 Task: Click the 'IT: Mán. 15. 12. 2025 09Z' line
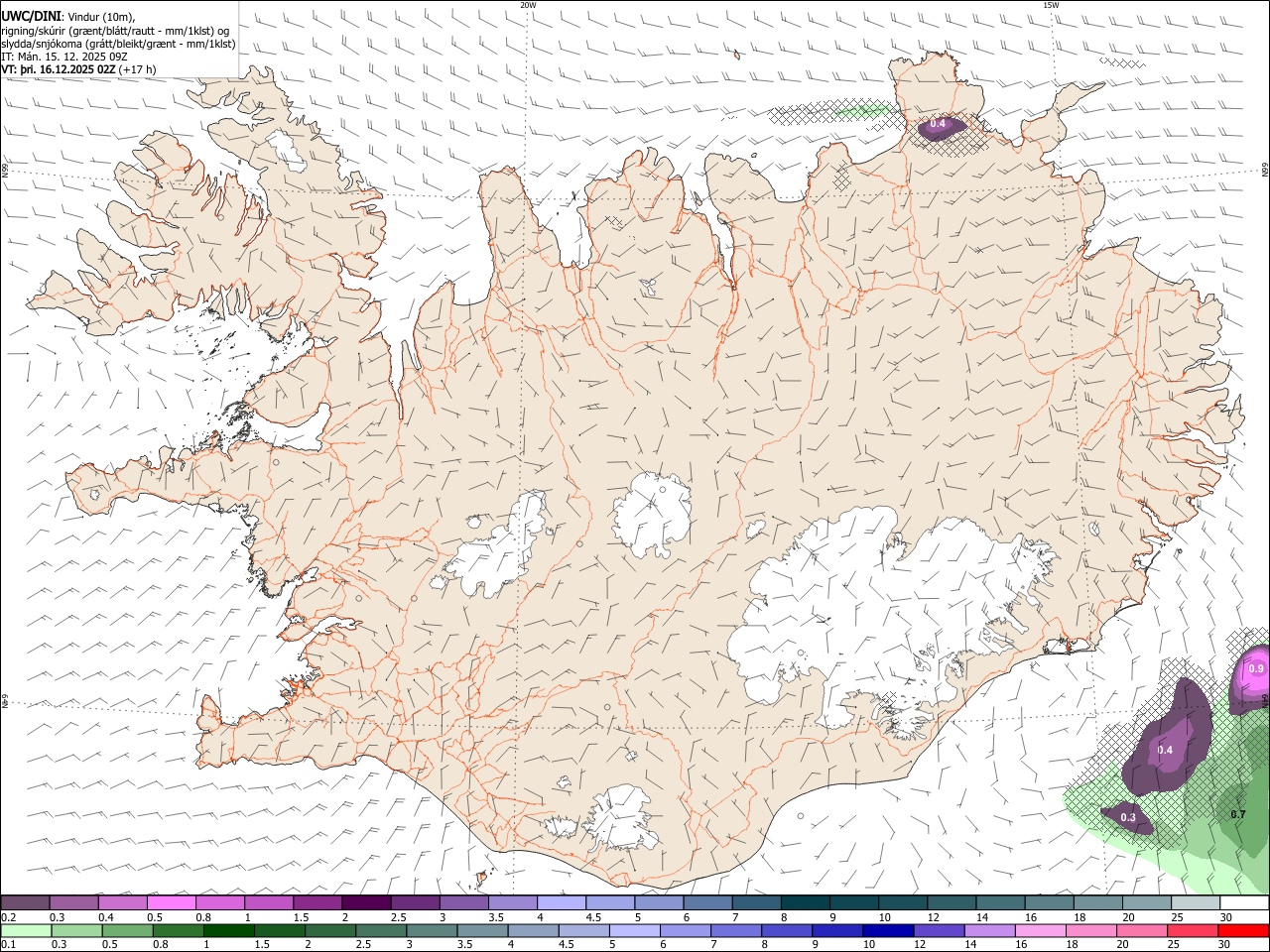click(64, 57)
